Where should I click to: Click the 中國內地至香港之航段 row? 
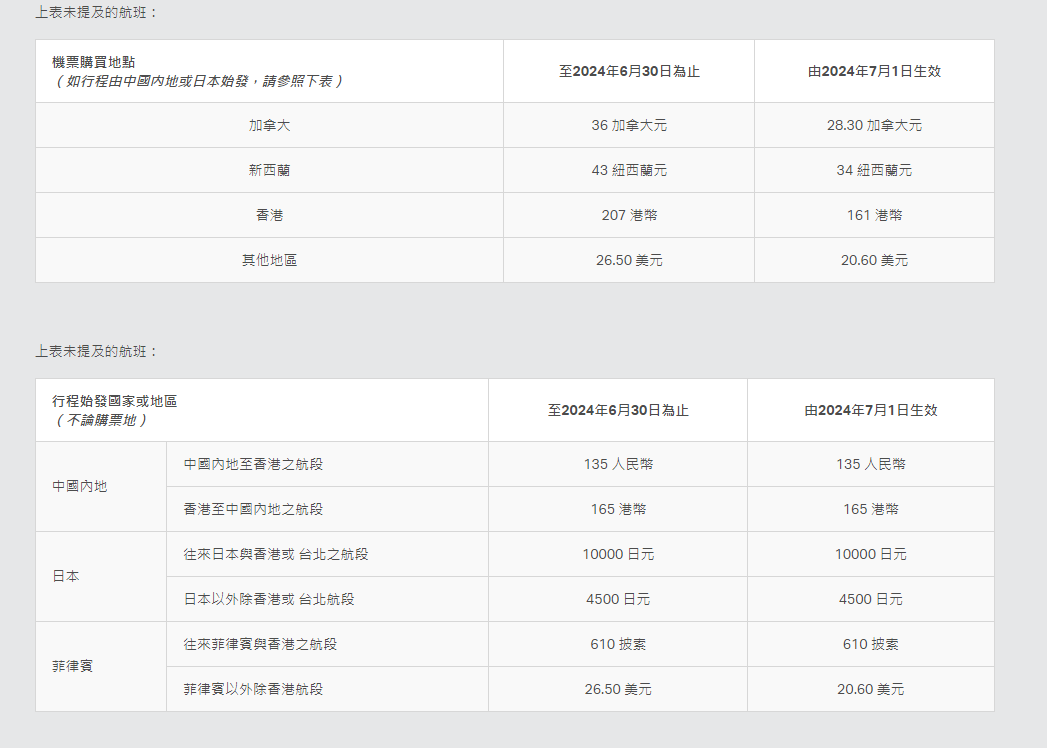pos(254,464)
